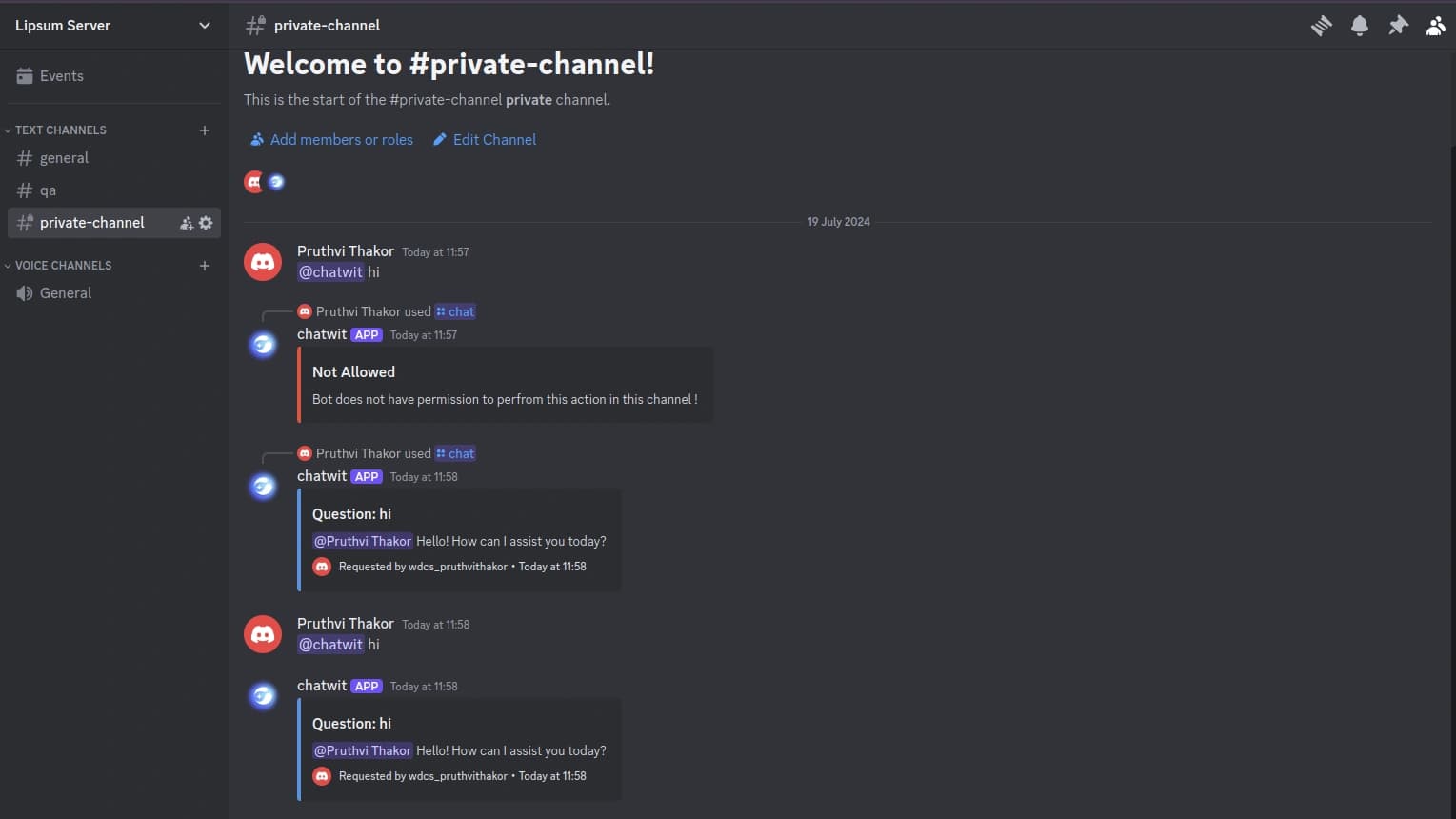This screenshot has width=1456, height=819.
Task: Click the 19 July 2024 date divider label
Action: tap(839, 222)
